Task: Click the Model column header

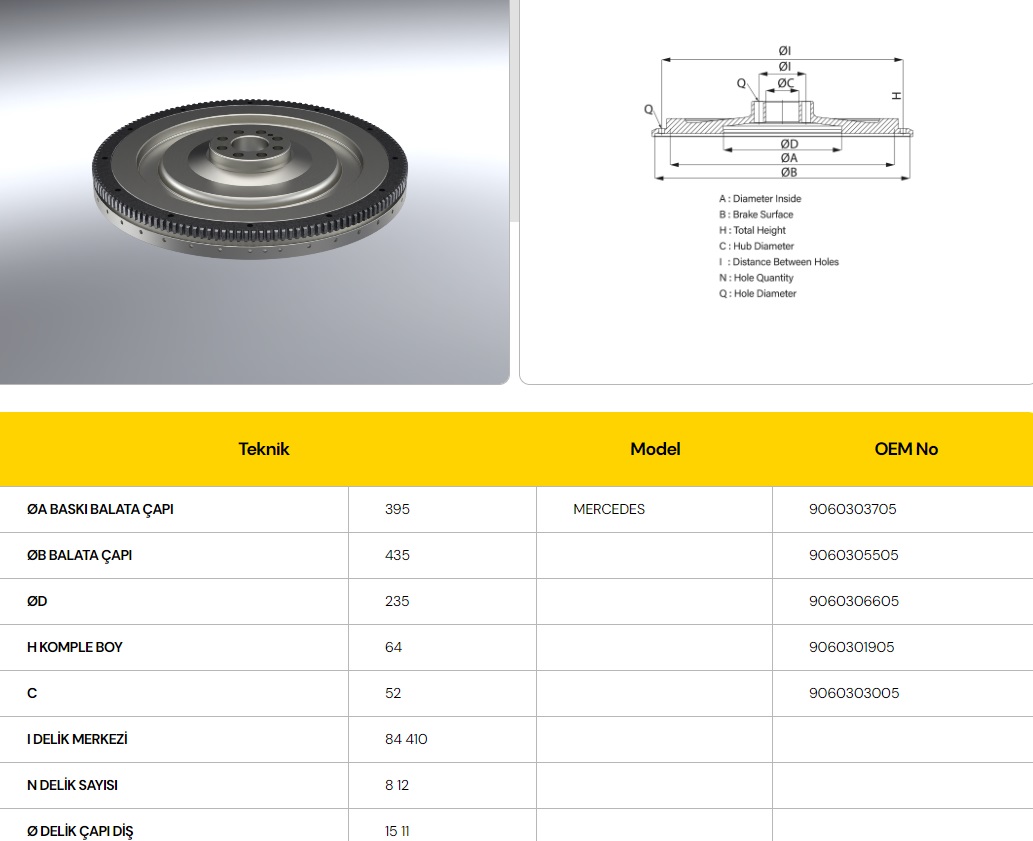Action: (x=655, y=449)
